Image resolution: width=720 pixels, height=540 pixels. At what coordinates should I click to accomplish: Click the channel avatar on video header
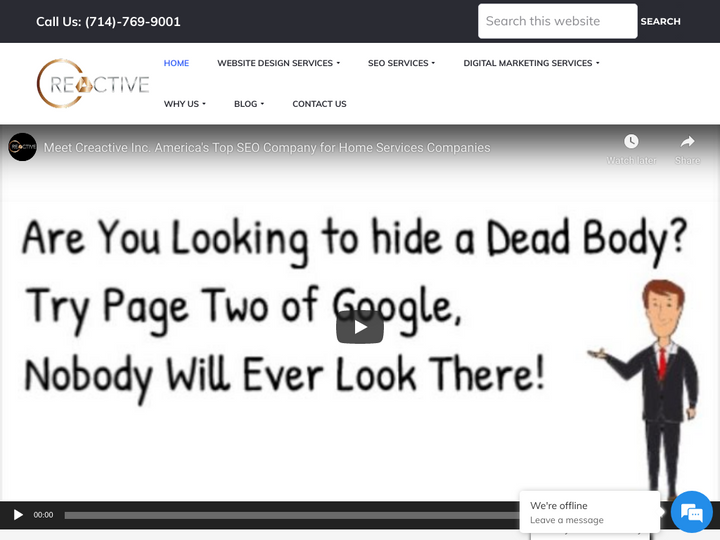point(22,147)
